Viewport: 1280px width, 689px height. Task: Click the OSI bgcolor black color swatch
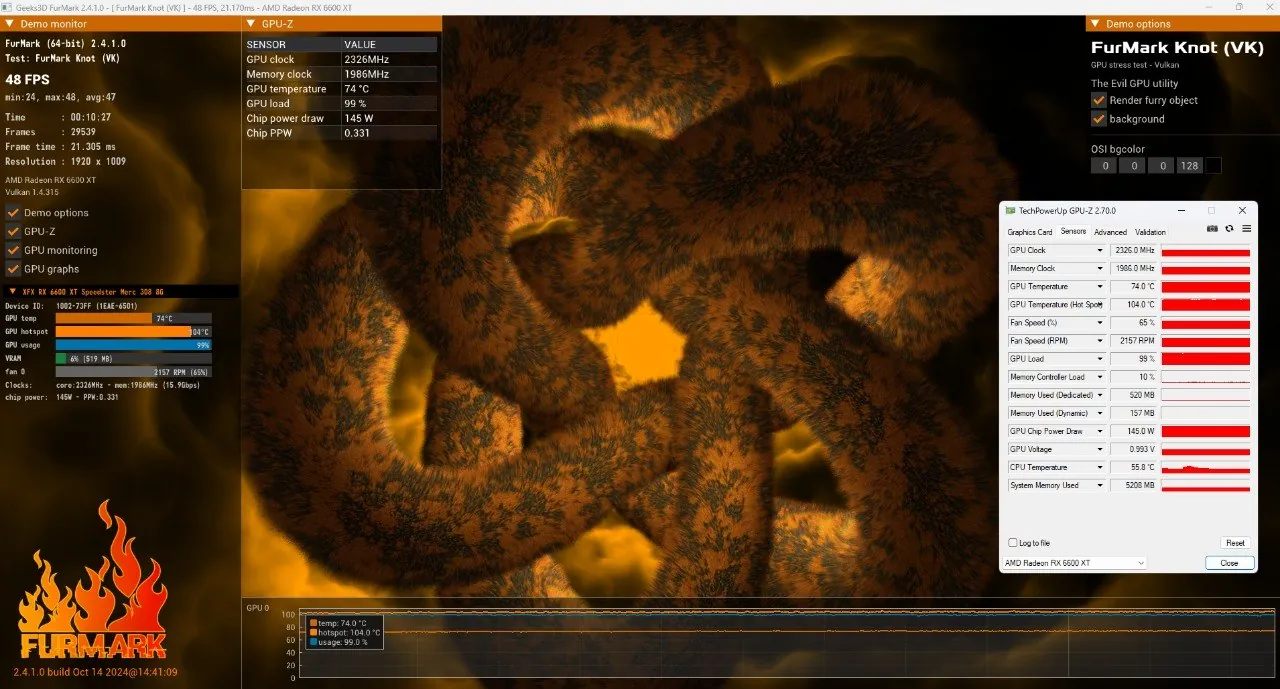[x=1213, y=166]
